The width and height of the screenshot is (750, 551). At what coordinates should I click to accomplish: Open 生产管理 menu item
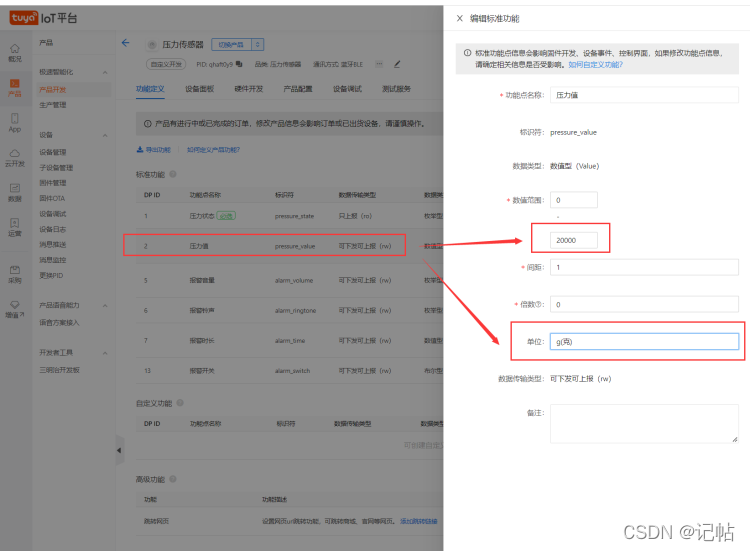pos(53,105)
